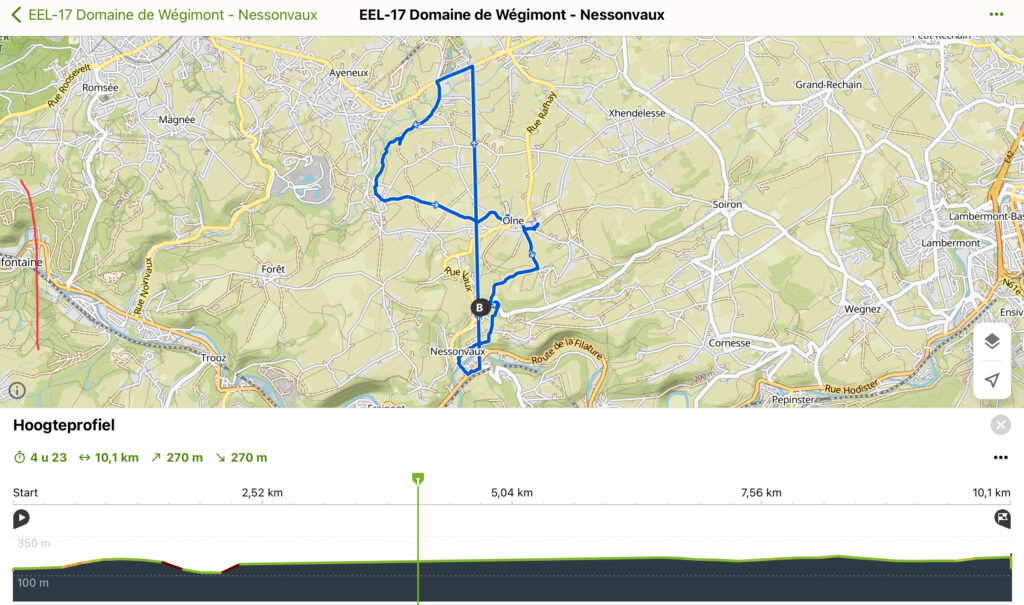Screen dimensions: 1024x605
Task: Show map info attribution
Action: click(17, 391)
